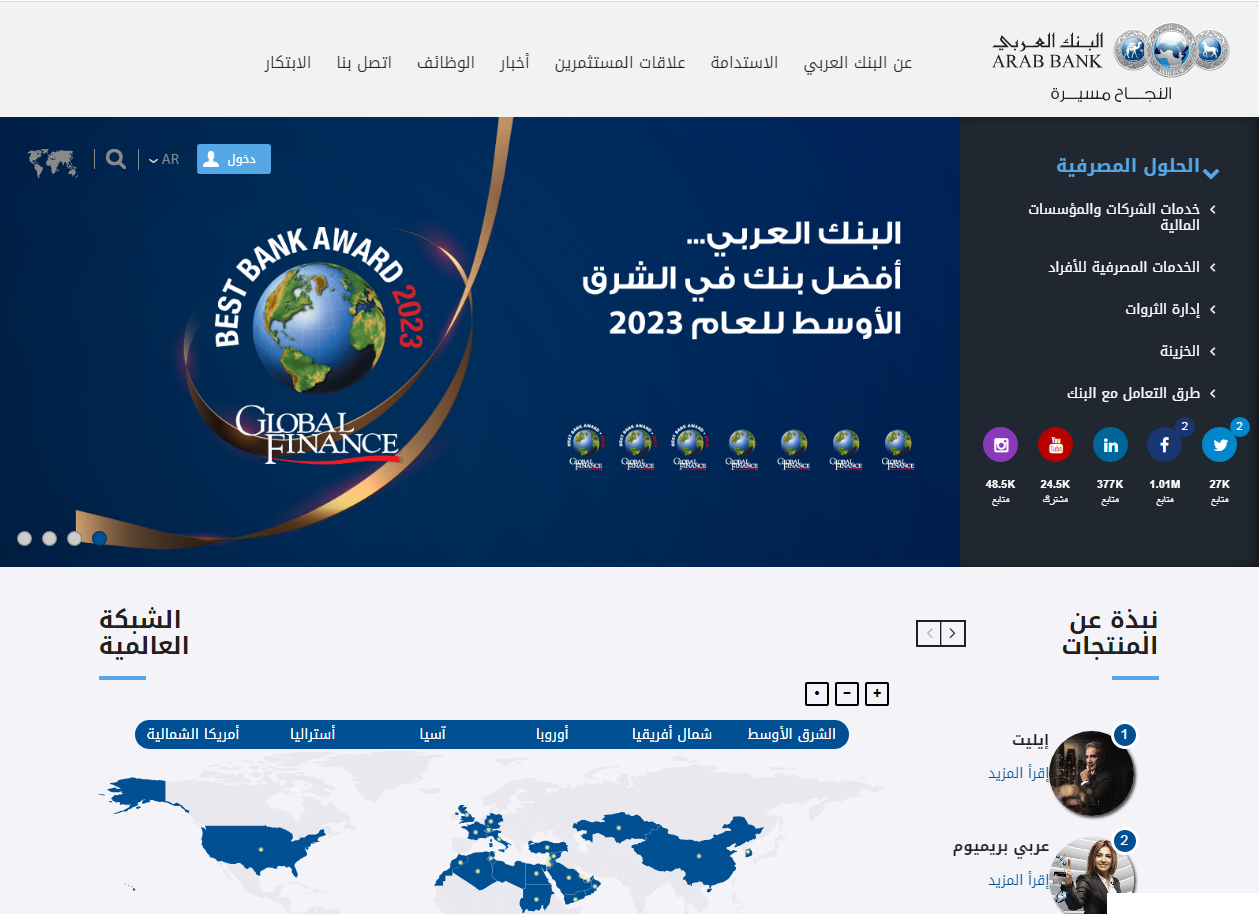Image resolution: width=1259 pixels, height=914 pixels.
Task: Open أخبار menu item
Action: tap(514, 63)
